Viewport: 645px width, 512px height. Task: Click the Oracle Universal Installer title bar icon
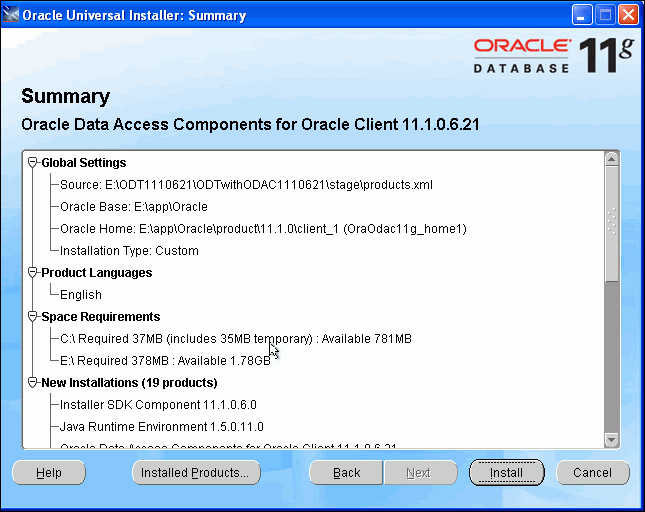pyautogui.click(x=11, y=15)
